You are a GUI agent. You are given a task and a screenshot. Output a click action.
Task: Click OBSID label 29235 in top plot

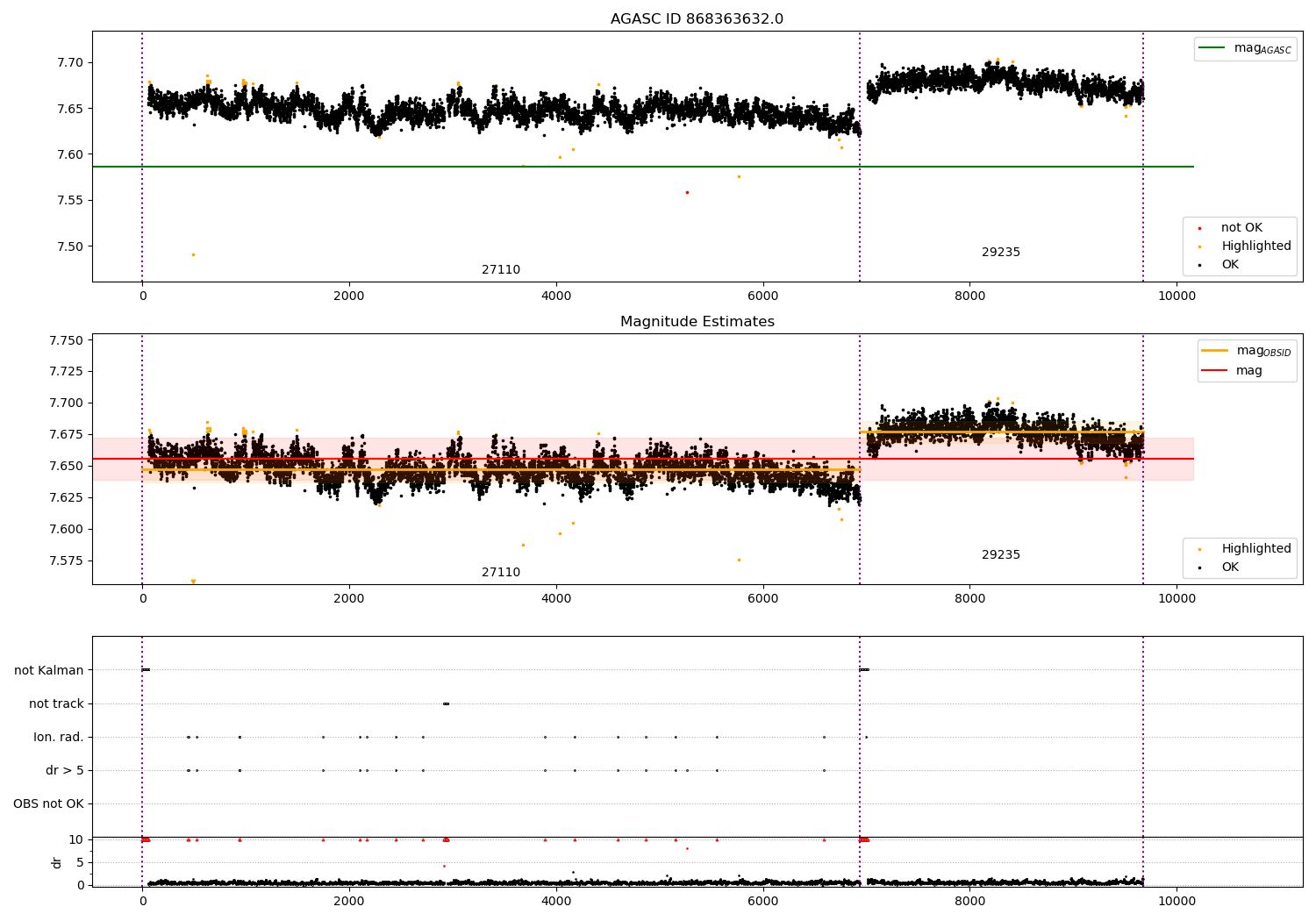tap(1001, 253)
